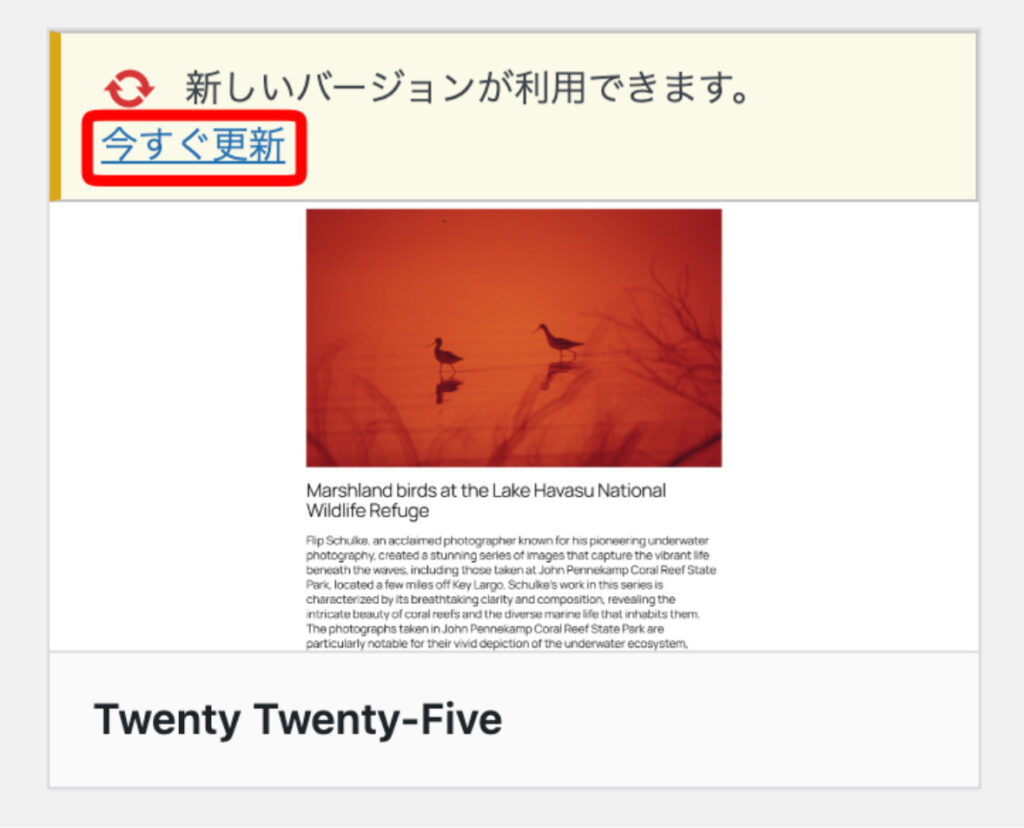Click the last visible line of preview paragraph

tap(496, 644)
